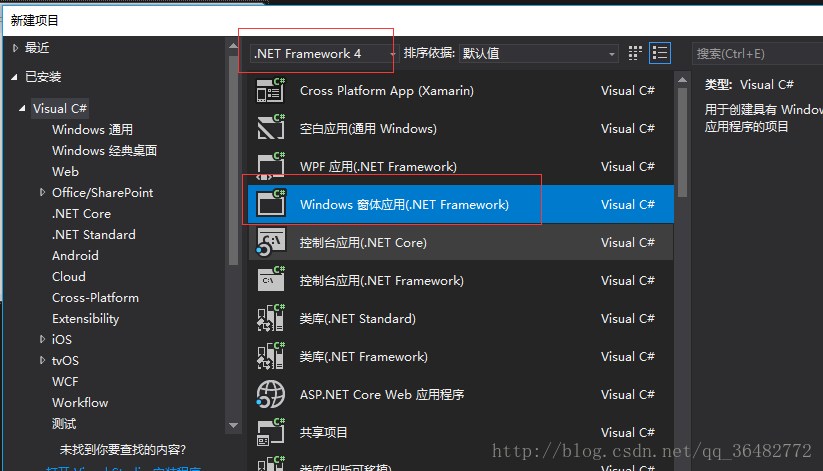This screenshot has width=823, height=471.
Task: Select the iOS category label
Action: [x=61, y=339]
